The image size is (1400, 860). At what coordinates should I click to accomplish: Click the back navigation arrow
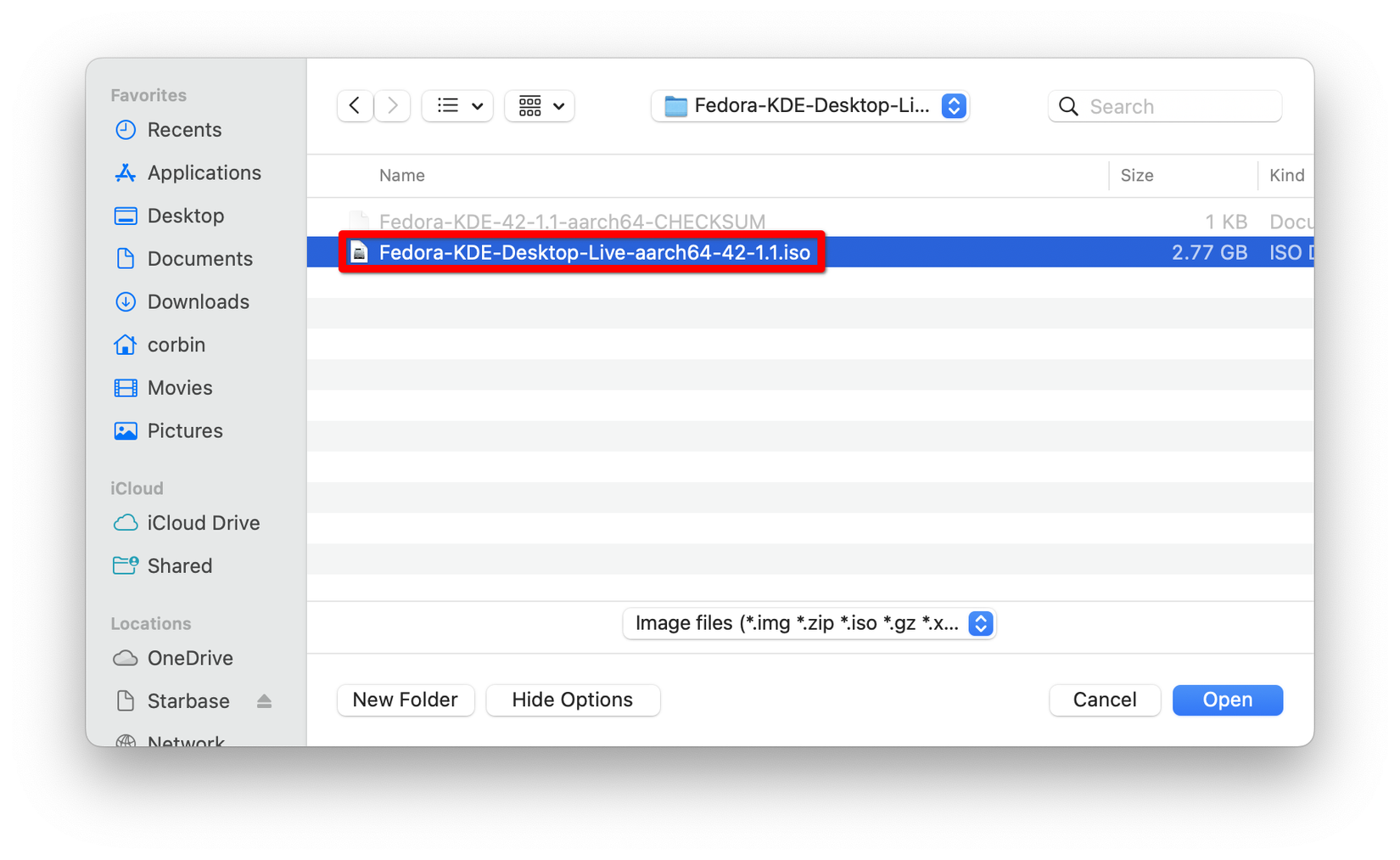[x=355, y=106]
